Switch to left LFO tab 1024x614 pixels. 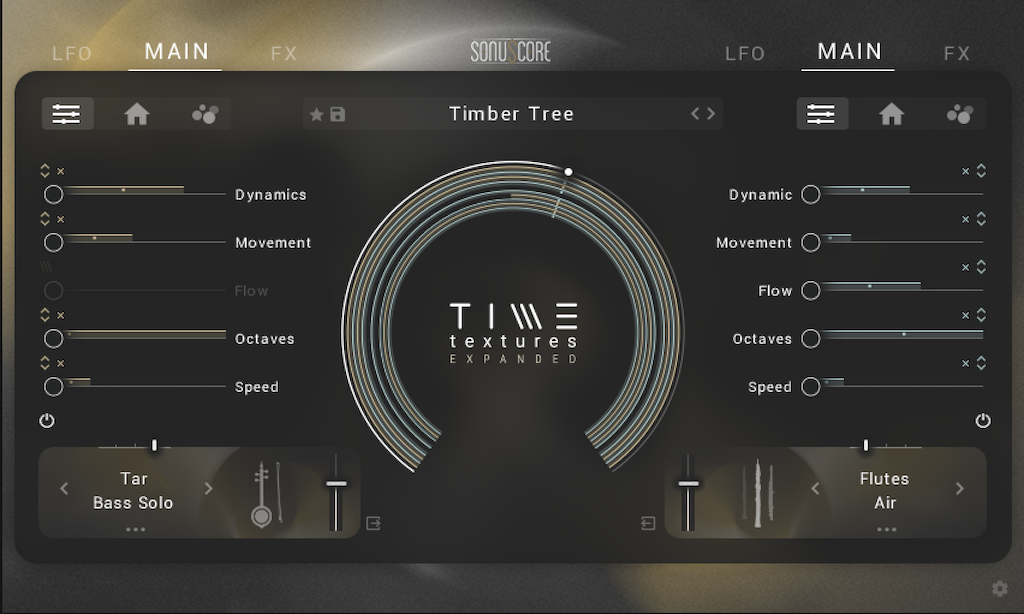pyautogui.click(x=72, y=54)
